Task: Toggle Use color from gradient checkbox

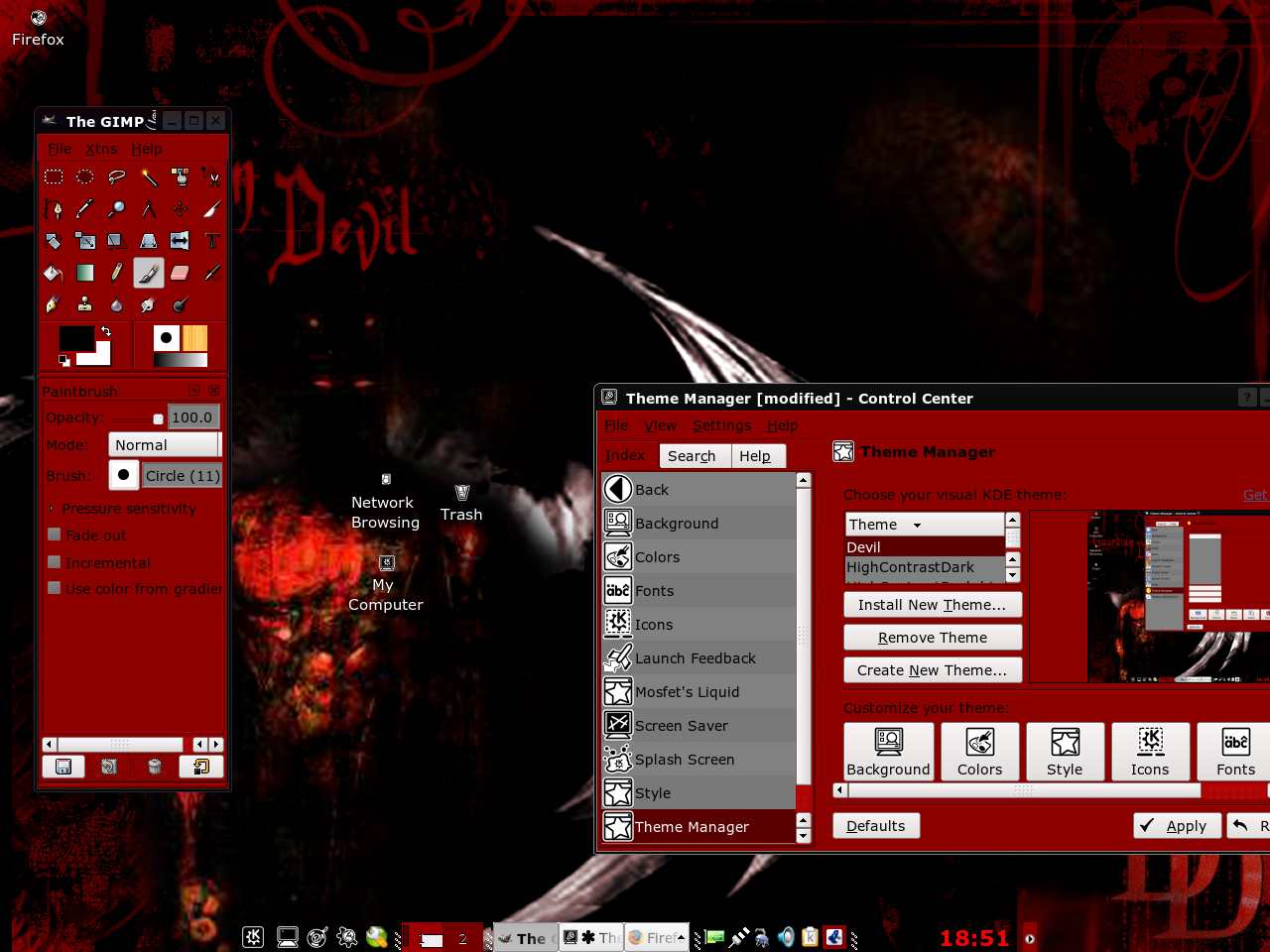Action: (x=55, y=588)
